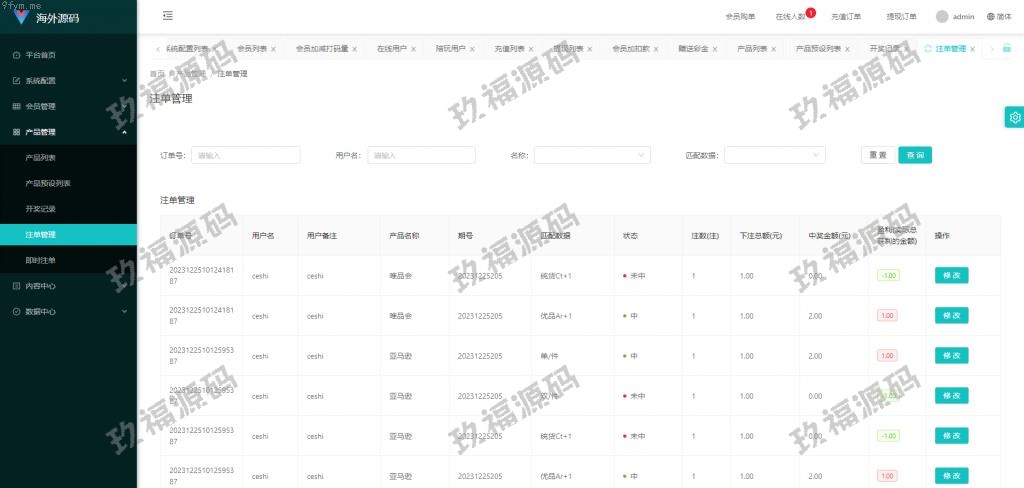Open the 名称 dropdown
Viewport: 1024px width, 488px height.
[x=592, y=155]
